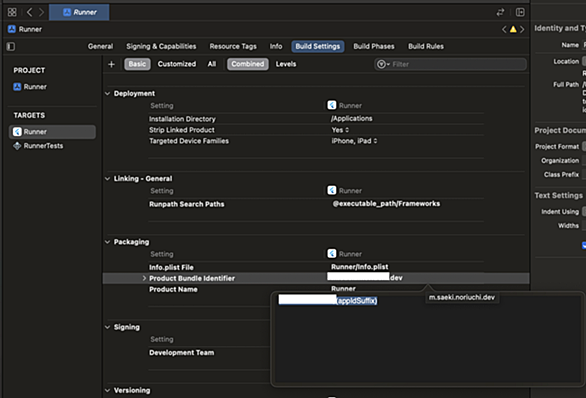Click the plus add setting button
Viewport: 586px width, 398px height.
tap(111, 64)
